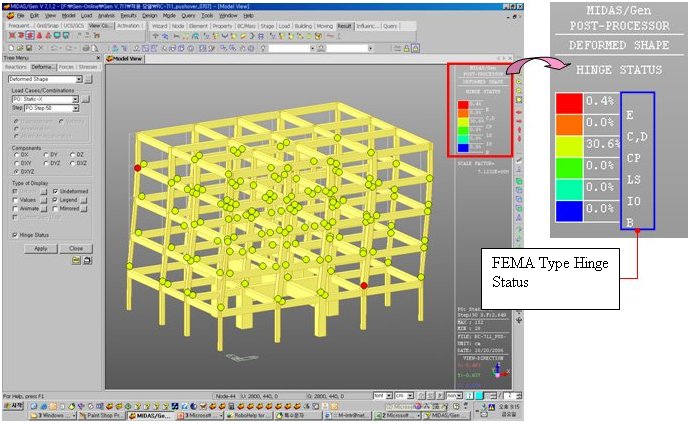Image resolution: width=691 pixels, height=424 pixels.
Task: Click the first teal monitor icon
Action: pos(57,36)
